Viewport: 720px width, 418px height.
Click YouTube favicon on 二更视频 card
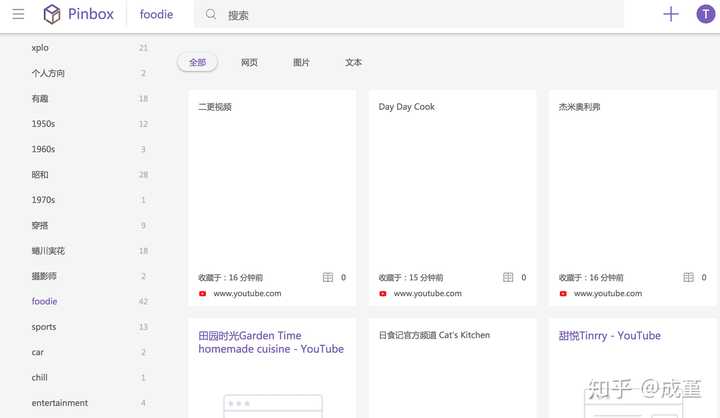point(202,294)
